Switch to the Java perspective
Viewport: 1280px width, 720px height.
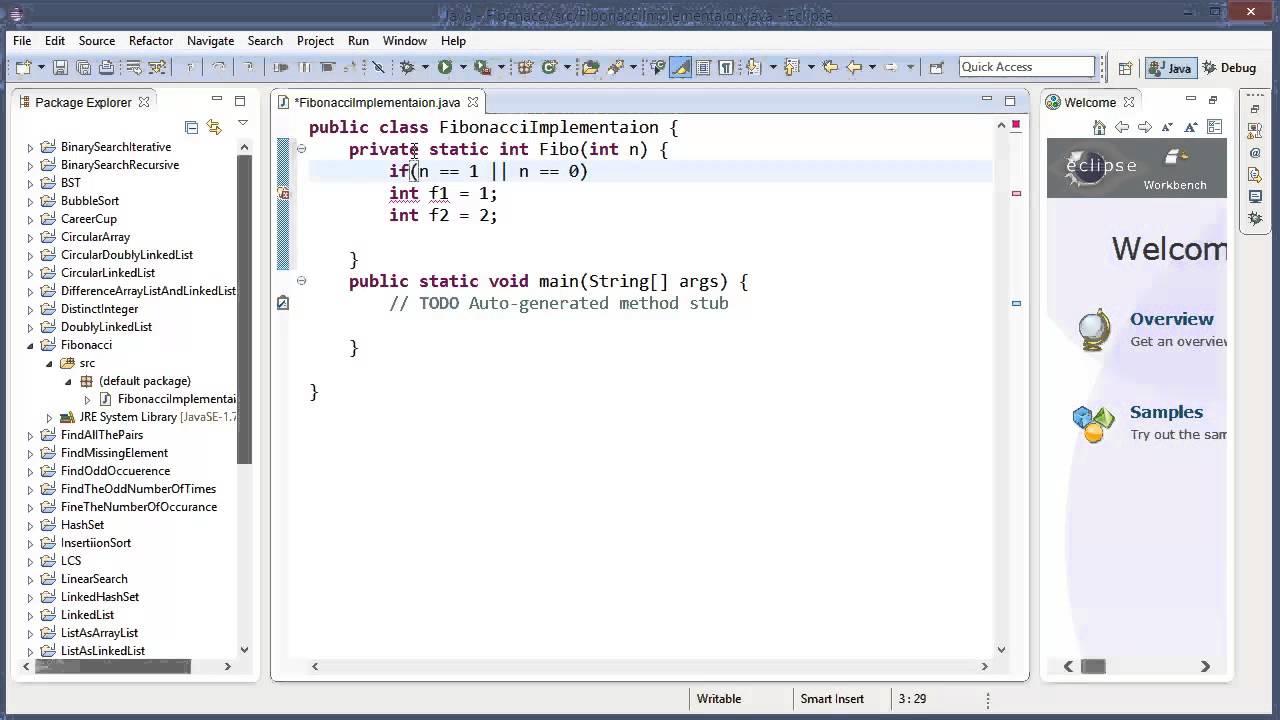(x=1170, y=68)
